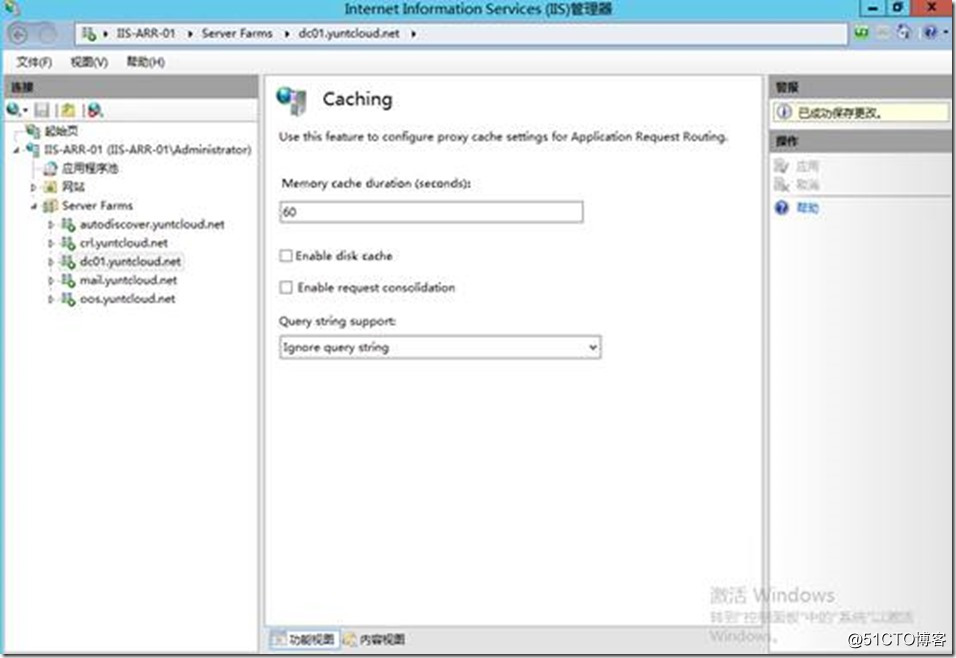956x658 pixels.
Task: Enable the request consolidation checkbox
Action: (x=286, y=287)
